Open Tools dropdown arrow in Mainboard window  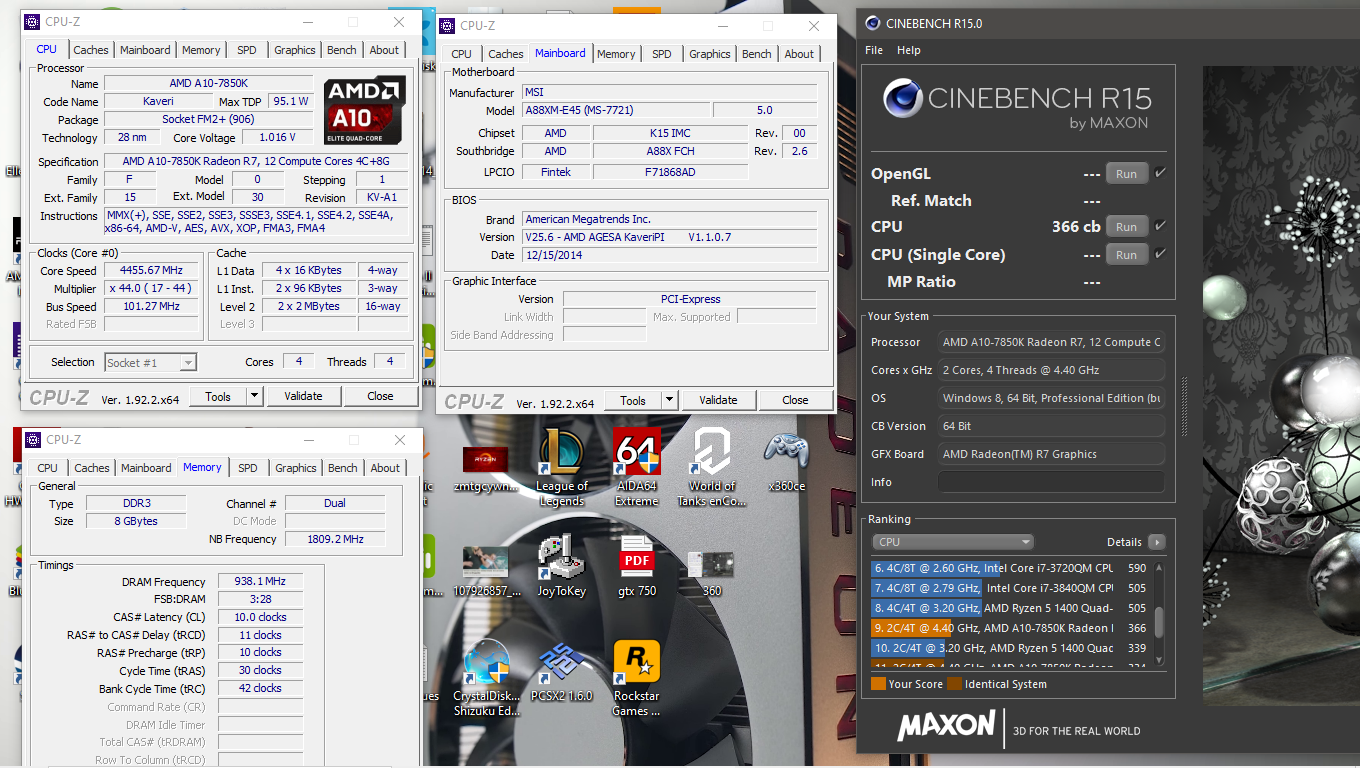(x=669, y=400)
